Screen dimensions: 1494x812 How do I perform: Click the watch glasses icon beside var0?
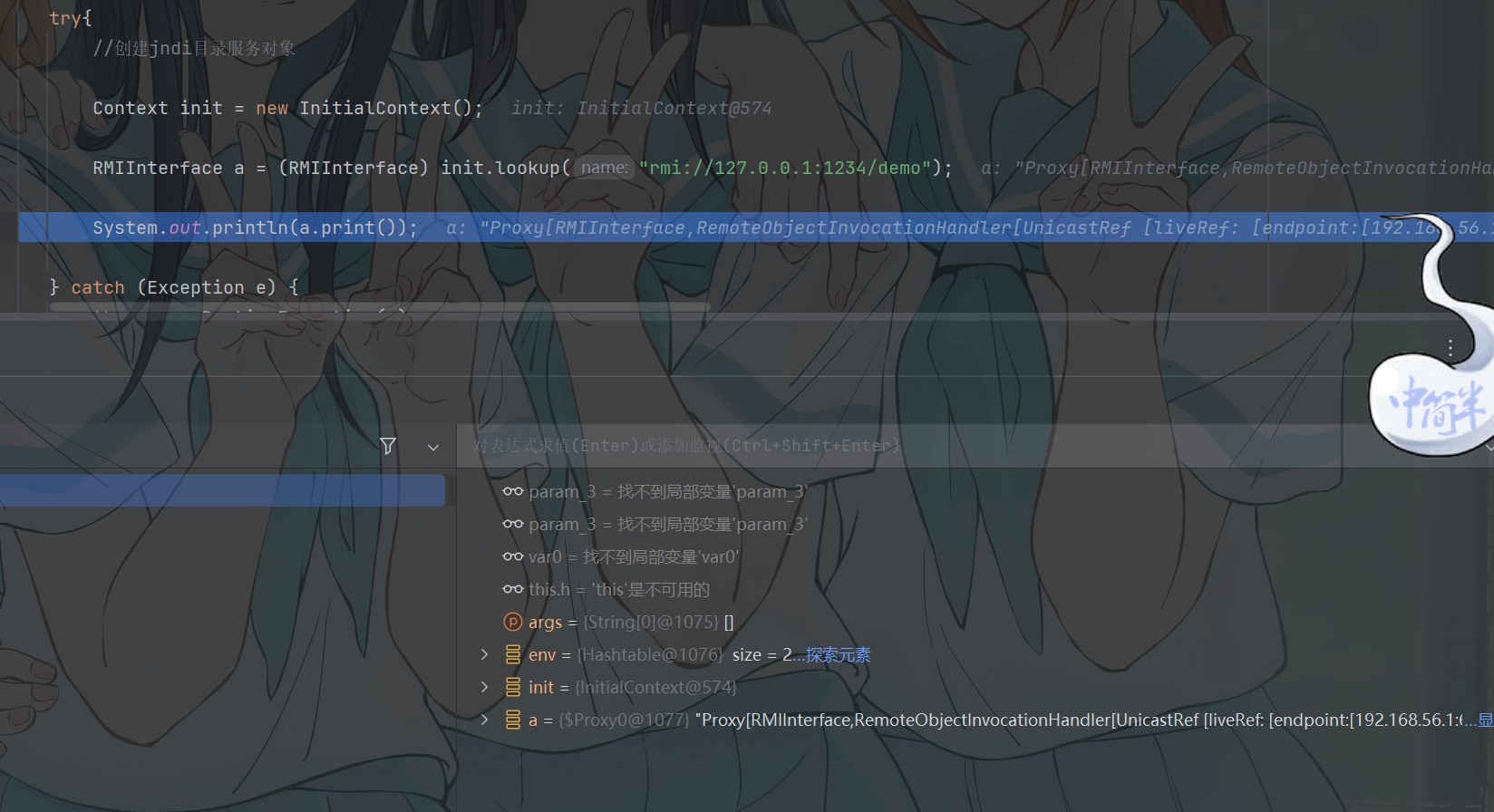(x=513, y=556)
